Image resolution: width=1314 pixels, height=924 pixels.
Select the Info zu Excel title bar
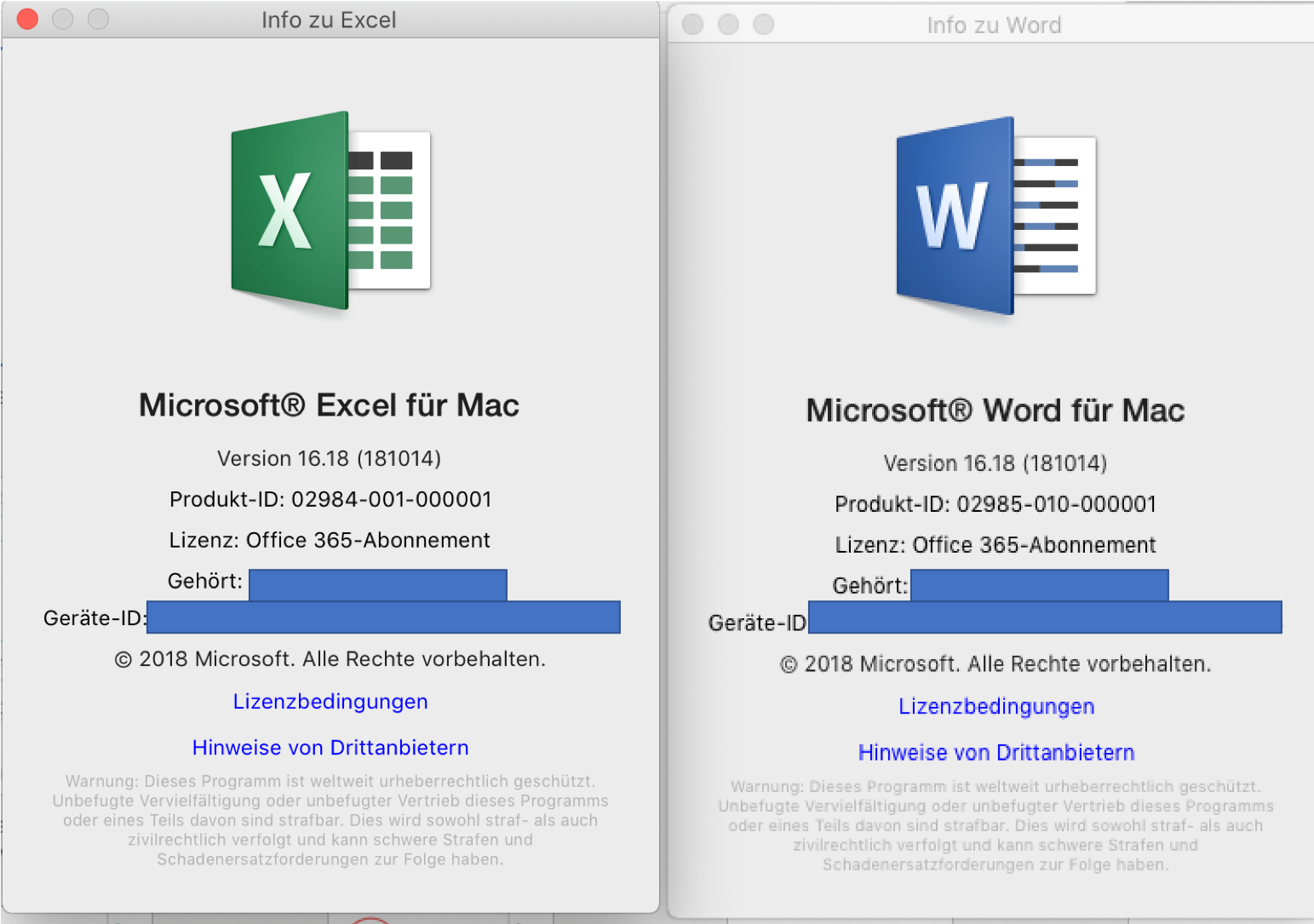coord(329,20)
